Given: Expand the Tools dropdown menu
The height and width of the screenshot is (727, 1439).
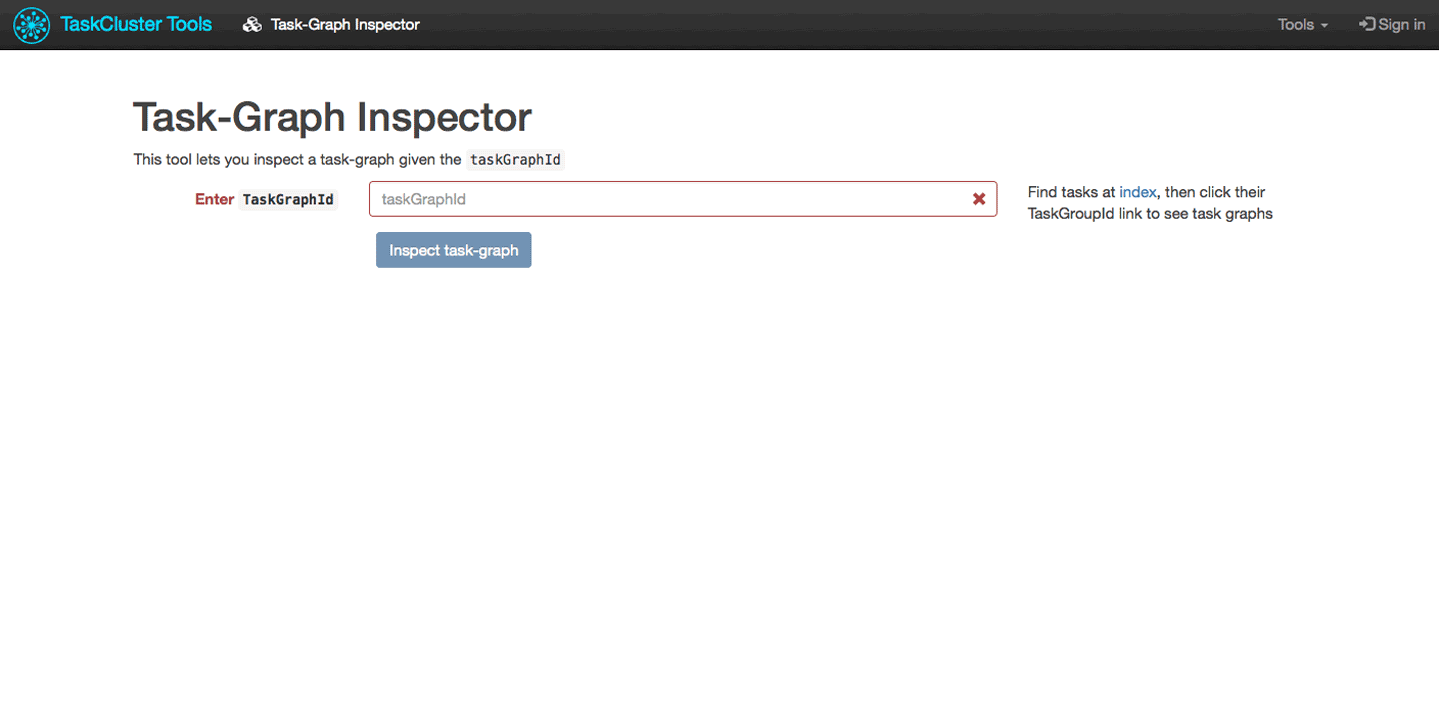Looking at the screenshot, I should click(x=1303, y=25).
